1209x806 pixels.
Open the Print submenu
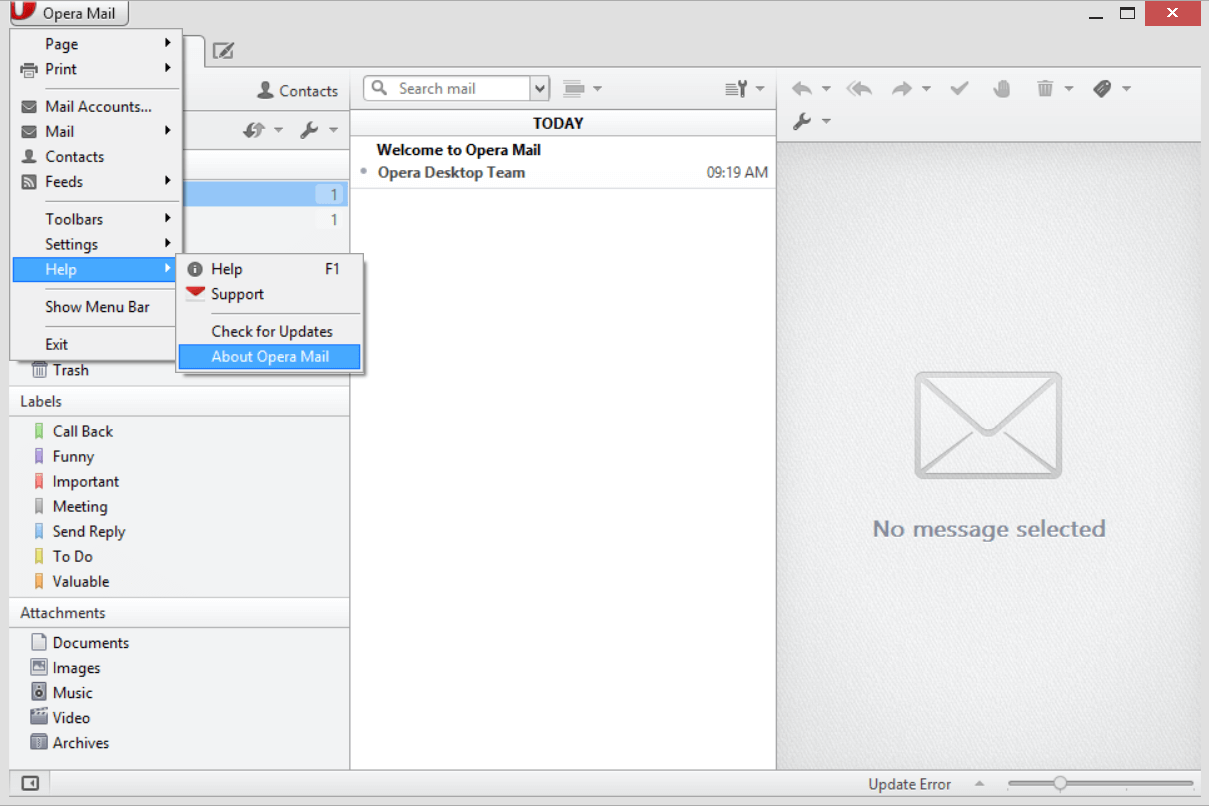click(96, 69)
